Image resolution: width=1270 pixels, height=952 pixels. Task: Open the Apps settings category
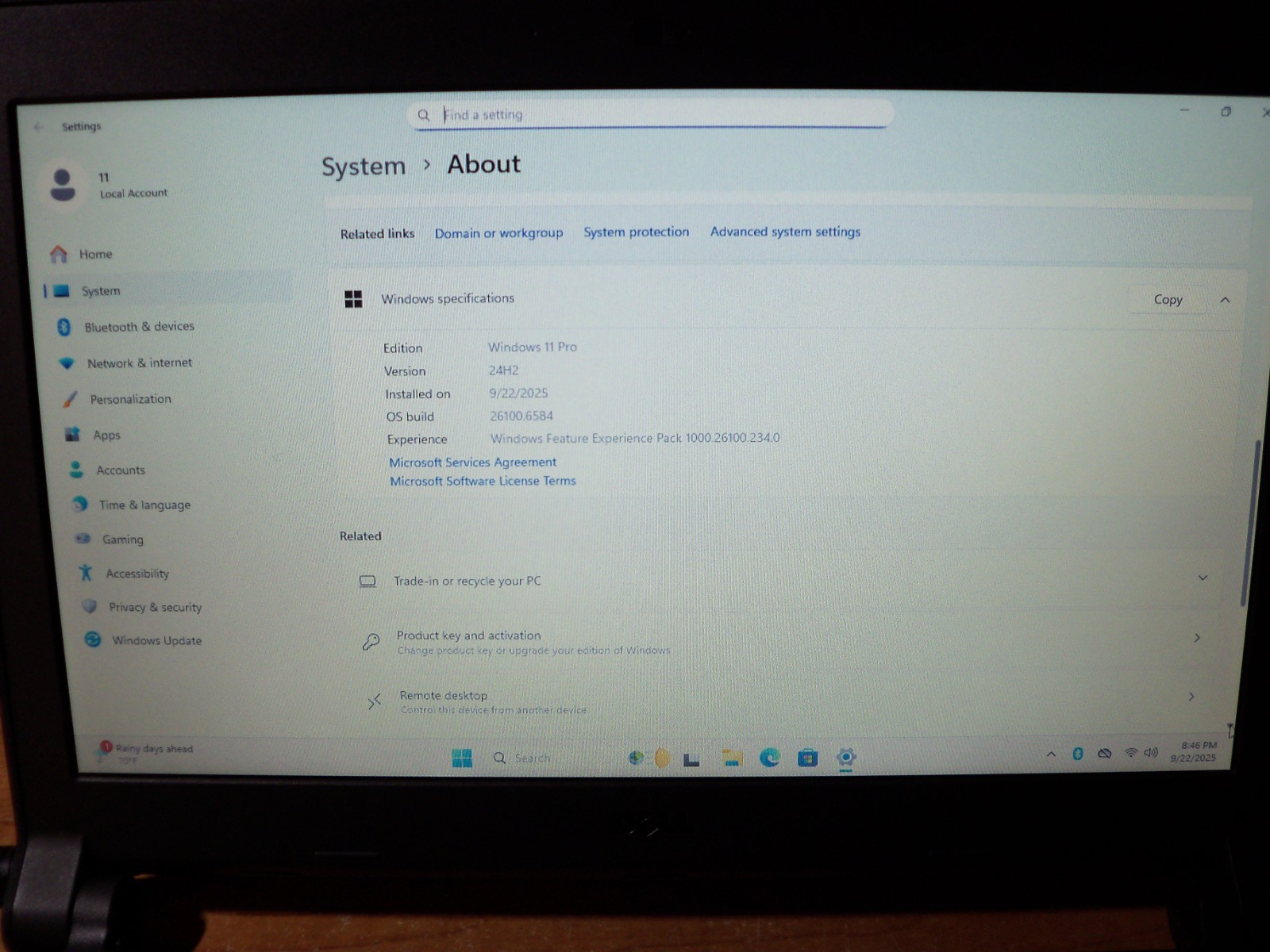[x=106, y=435]
